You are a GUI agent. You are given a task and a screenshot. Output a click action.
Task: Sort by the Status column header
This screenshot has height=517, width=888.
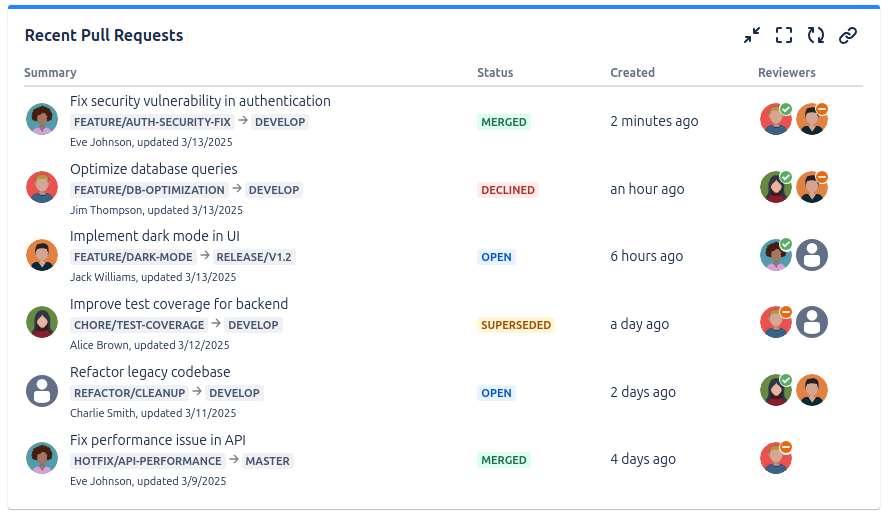[x=495, y=73]
